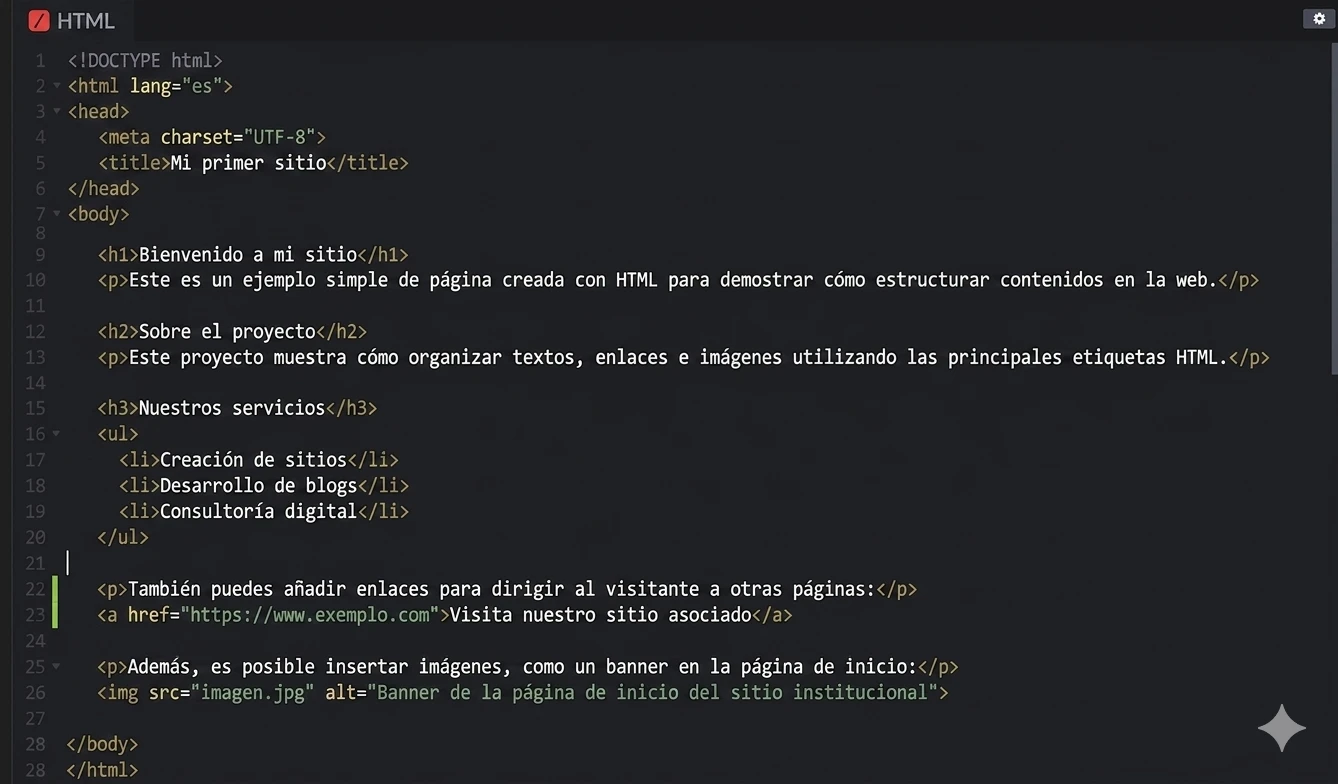
Task: Fold the ul list on line 16
Action: 56,434
